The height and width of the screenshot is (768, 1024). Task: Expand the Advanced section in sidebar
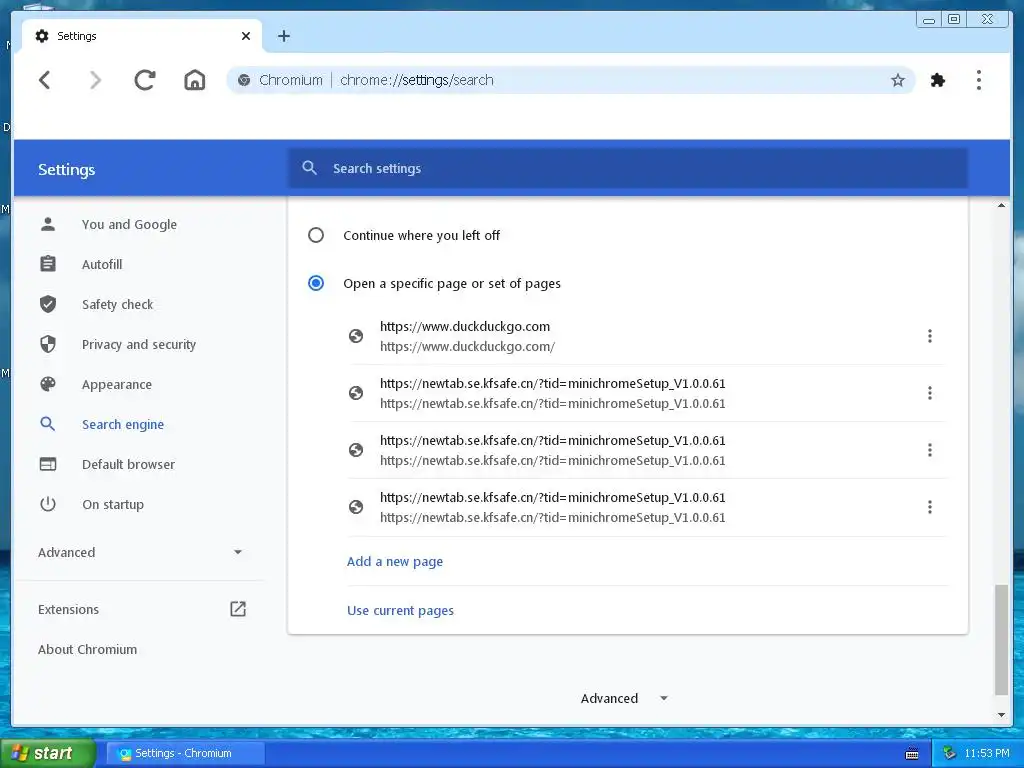pos(140,552)
